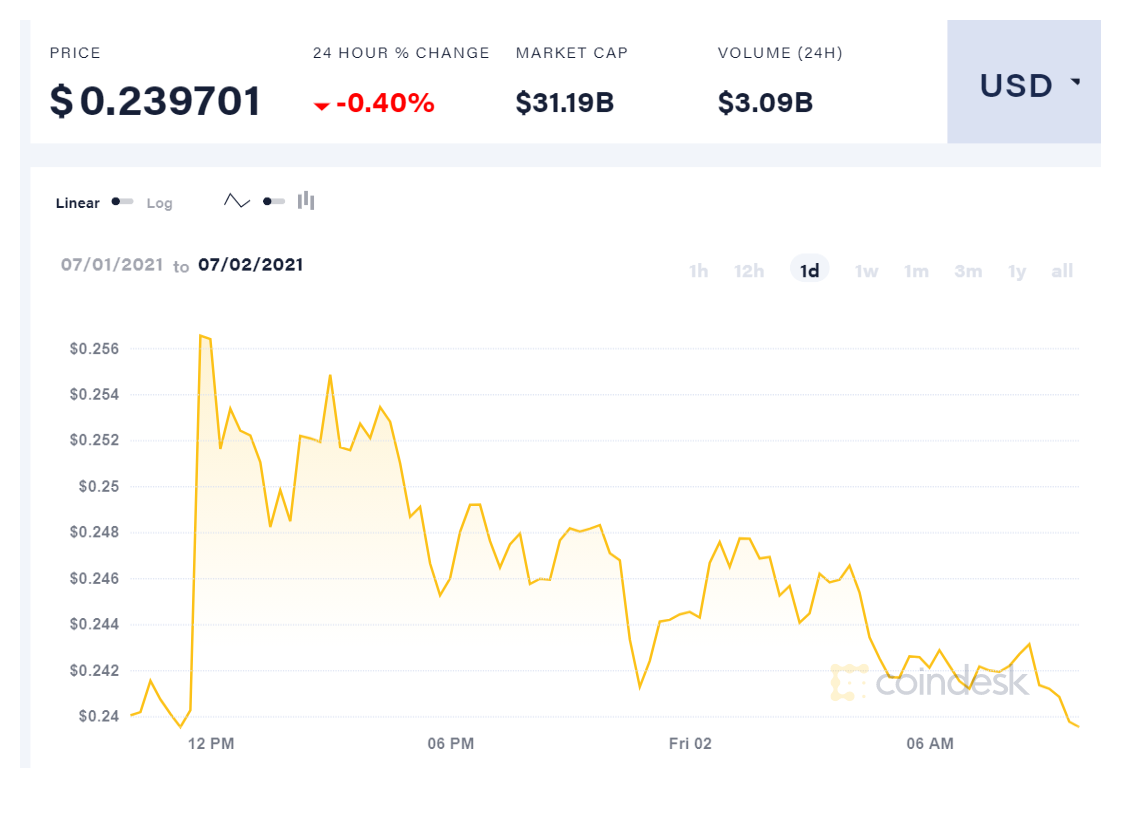Click the candlestick chart icon
This screenshot has width=1121, height=828.
click(x=306, y=201)
